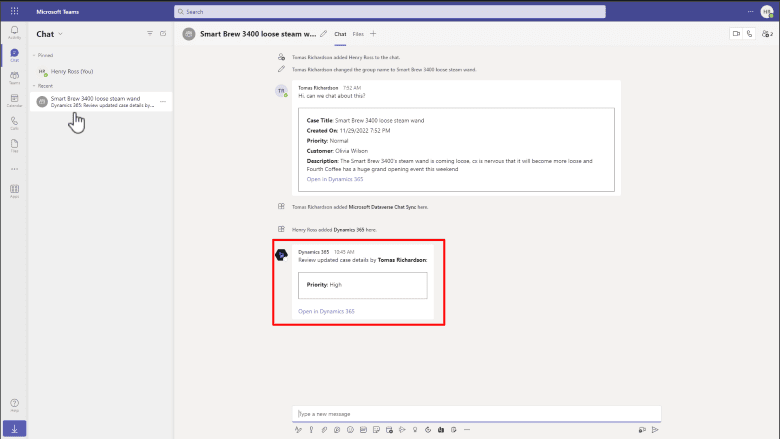
Task: Click the 'Hi, can we chat about this?' message
Action: (x=331, y=96)
